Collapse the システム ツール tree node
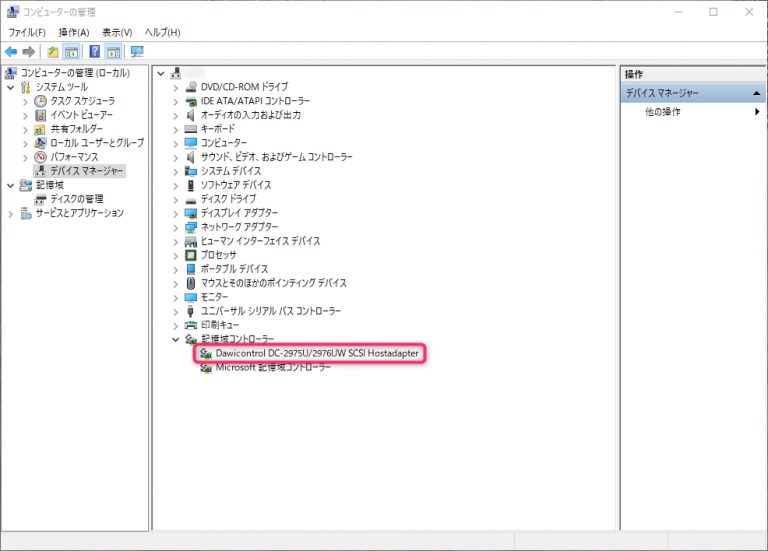This screenshot has height=551, width=768. tap(11, 88)
